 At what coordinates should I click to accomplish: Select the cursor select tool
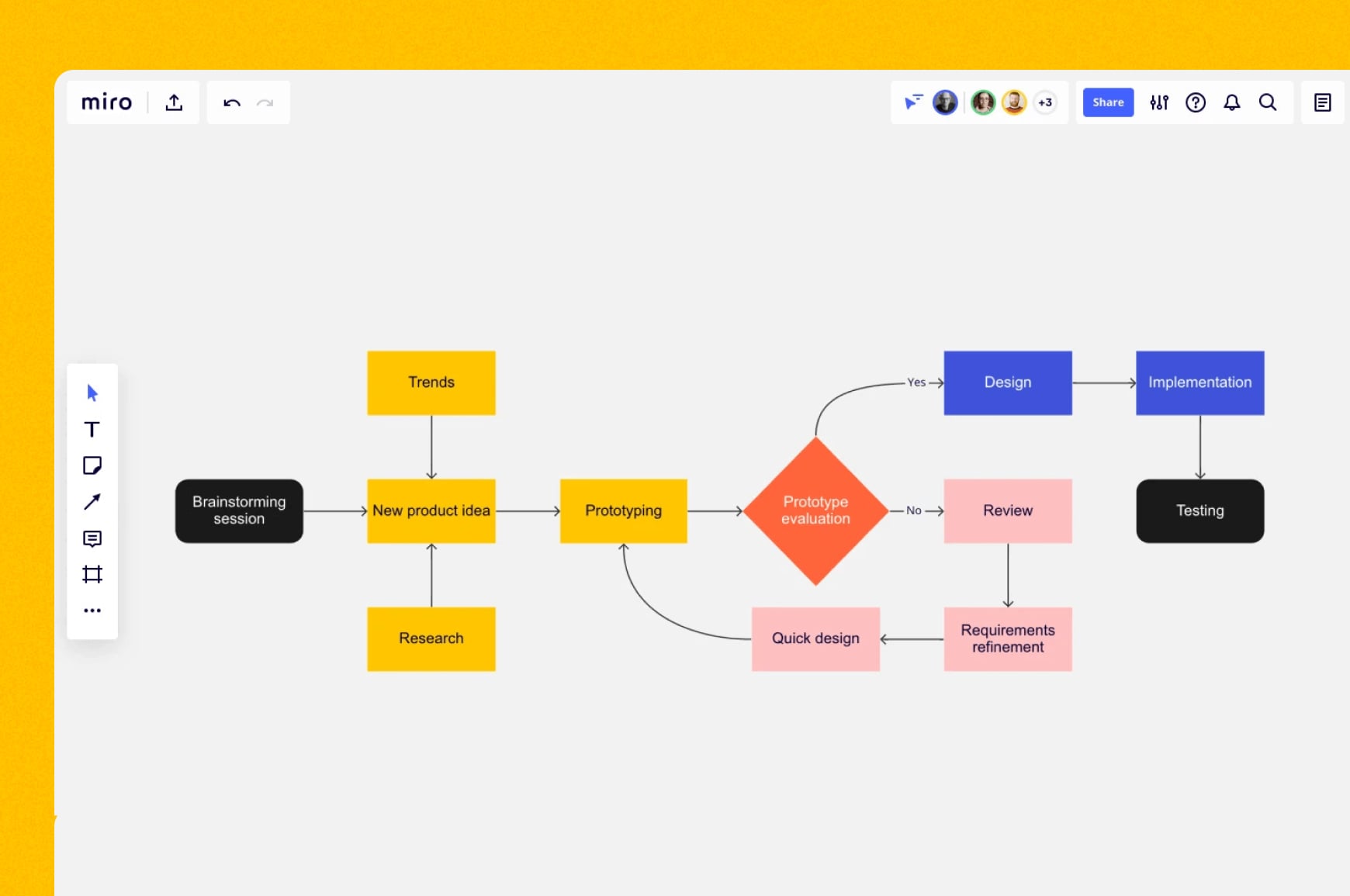(92, 393)
